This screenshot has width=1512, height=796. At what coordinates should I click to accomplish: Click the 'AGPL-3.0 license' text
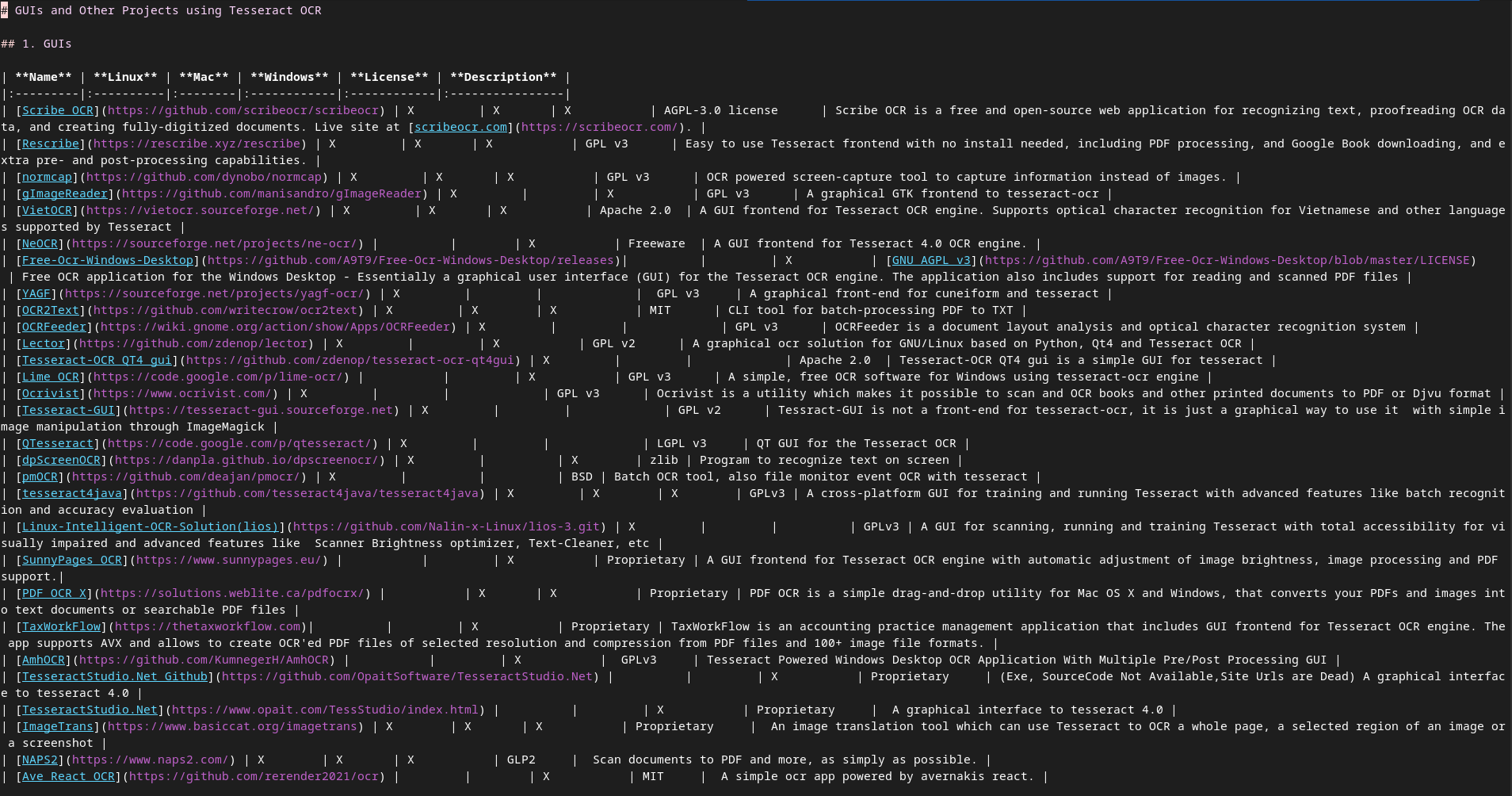point(721,110)
